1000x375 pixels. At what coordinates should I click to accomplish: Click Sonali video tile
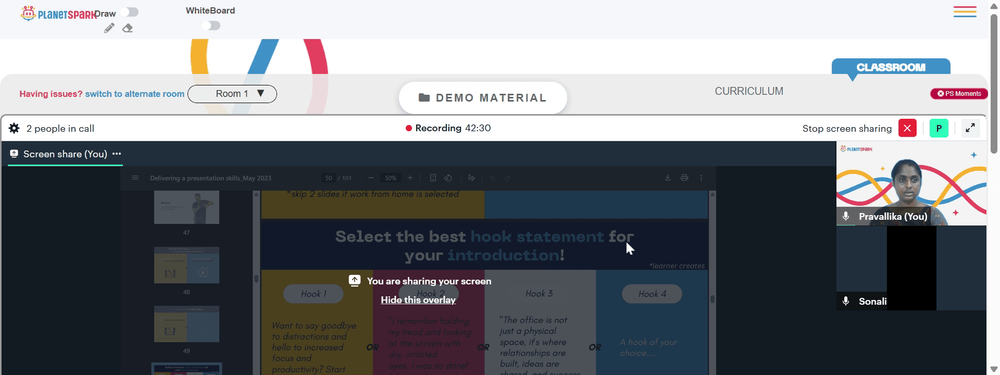pos(911,268)
